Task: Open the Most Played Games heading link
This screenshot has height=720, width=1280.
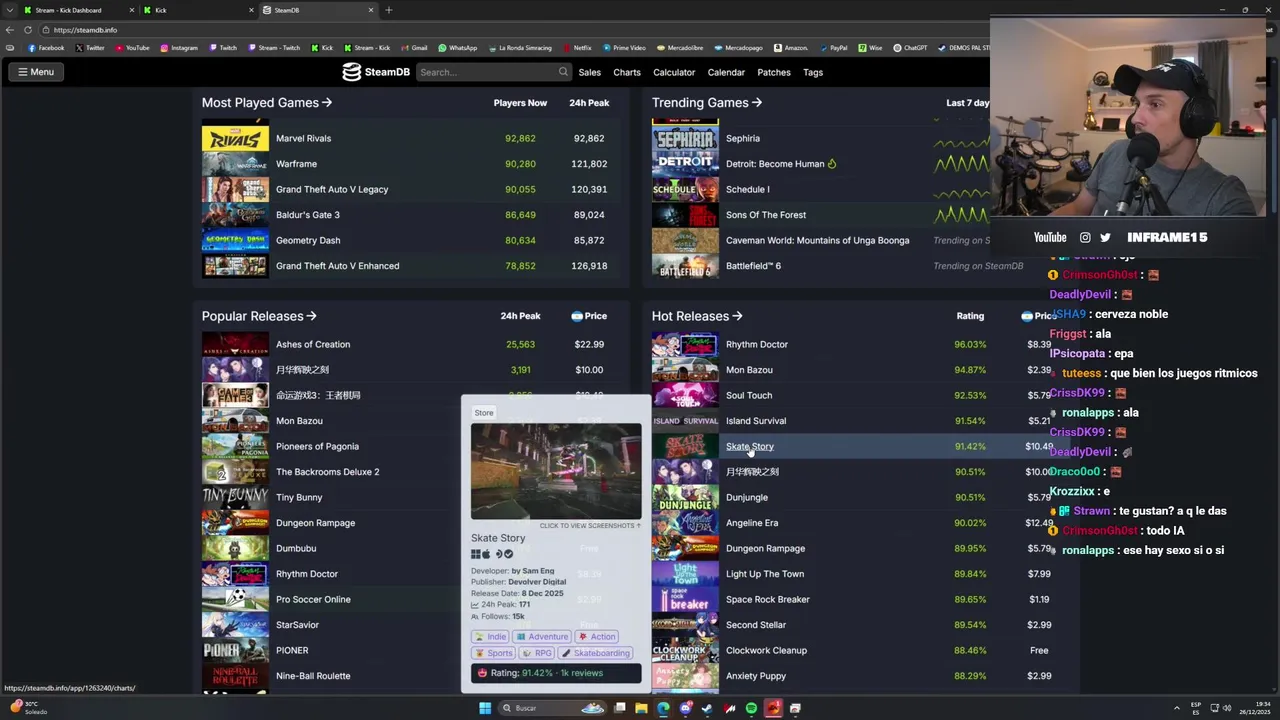Action: (267, 103)
